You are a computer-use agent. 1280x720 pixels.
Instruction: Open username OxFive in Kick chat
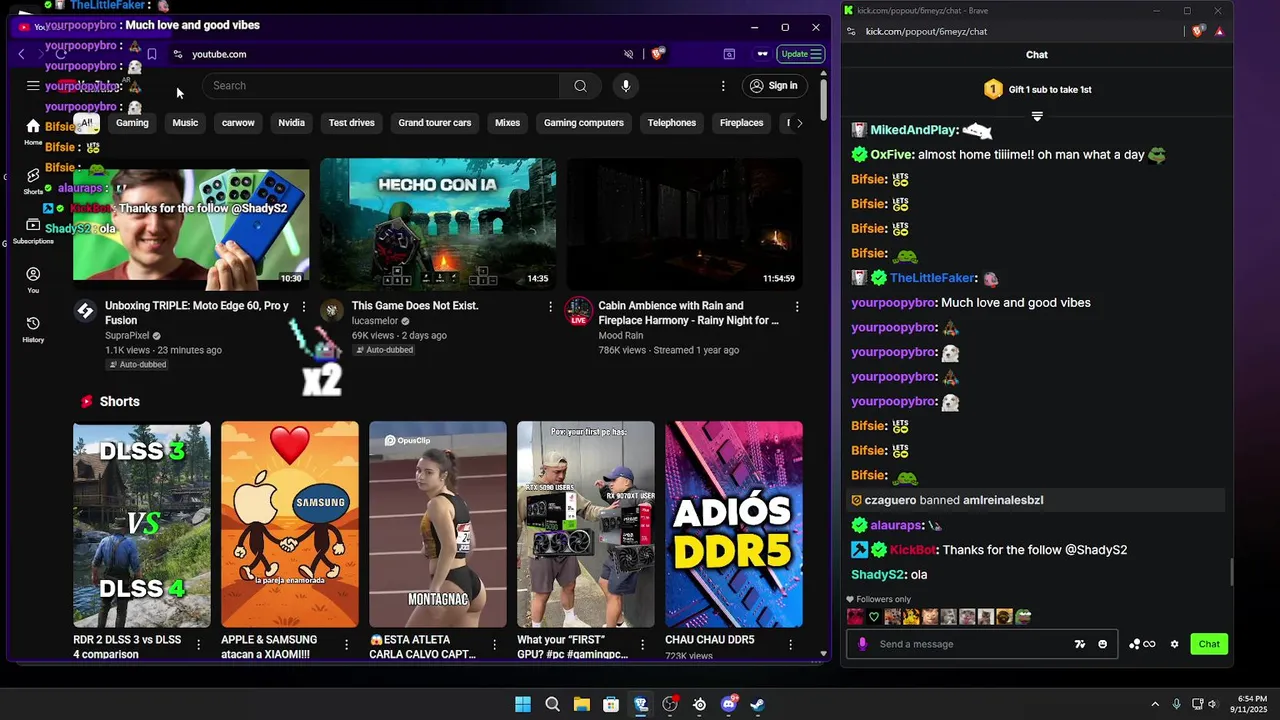[891, 155]
